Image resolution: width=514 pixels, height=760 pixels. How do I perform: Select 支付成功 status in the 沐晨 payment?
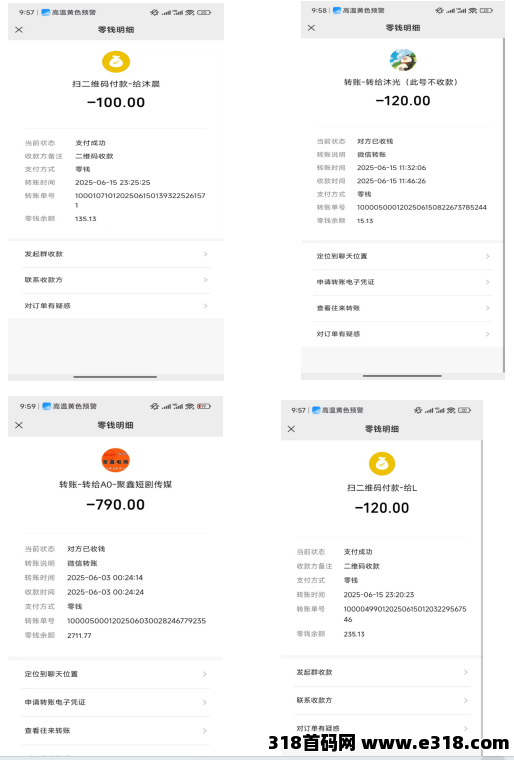90,143
